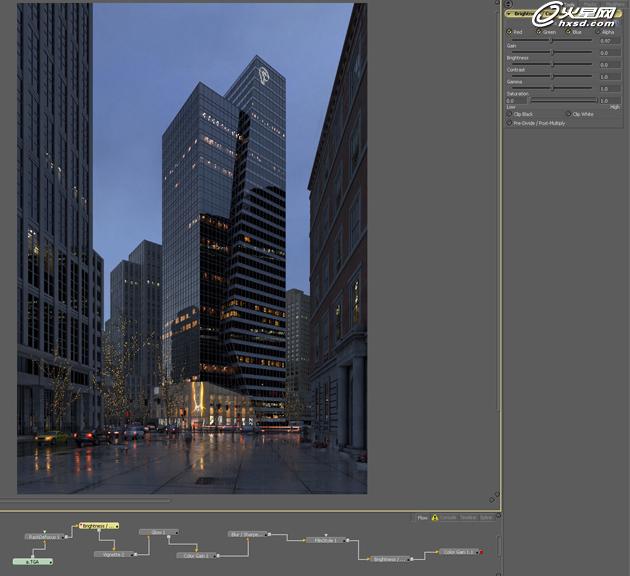Select the Blur / Sharpen node

248,534
